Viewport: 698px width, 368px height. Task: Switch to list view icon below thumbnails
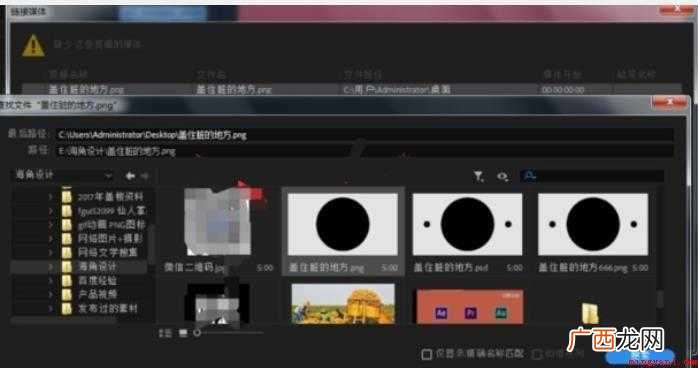pyautogui.click(x=165, y=333)
